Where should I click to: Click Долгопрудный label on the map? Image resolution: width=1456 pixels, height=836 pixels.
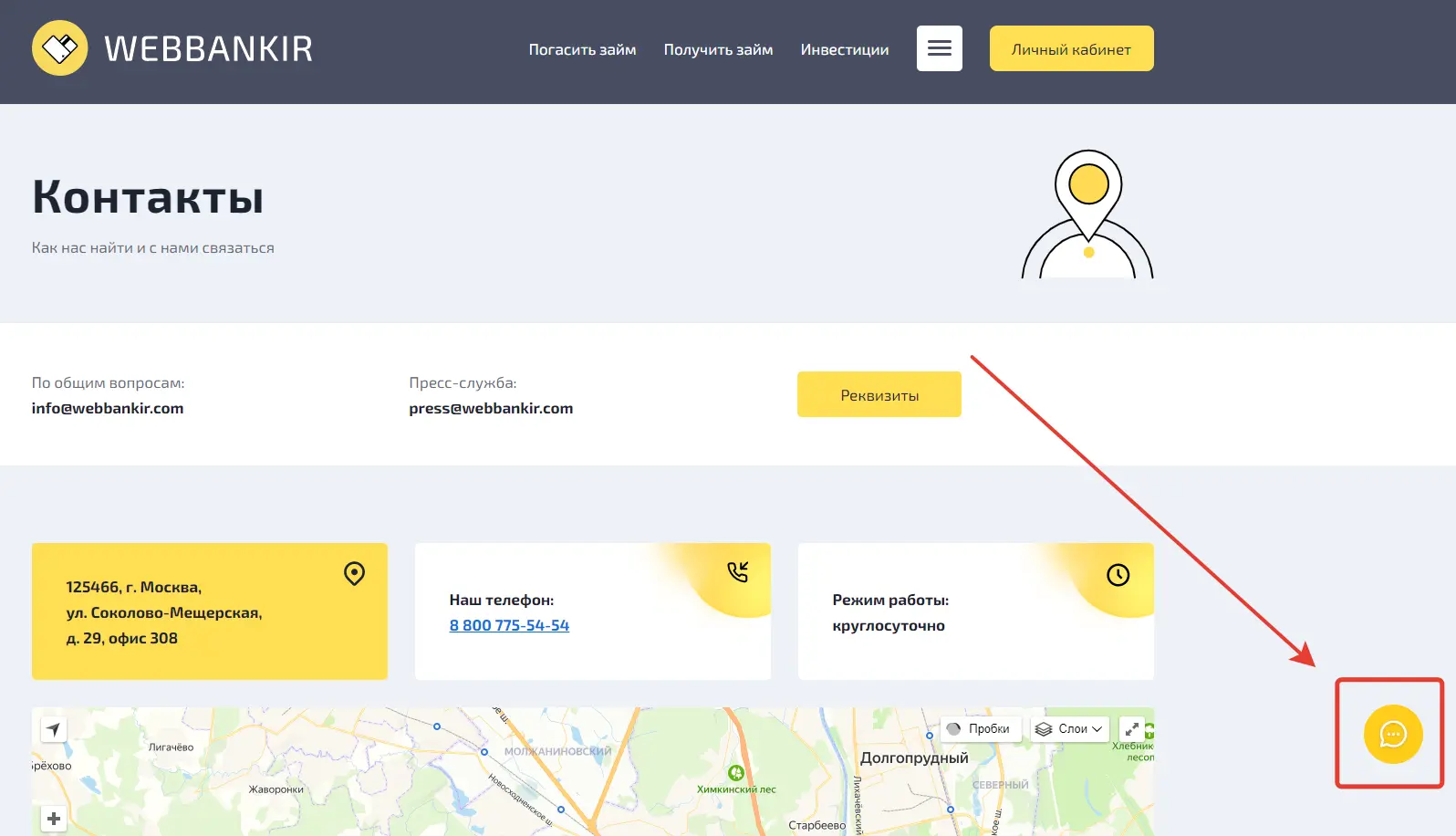click(914, 758)
